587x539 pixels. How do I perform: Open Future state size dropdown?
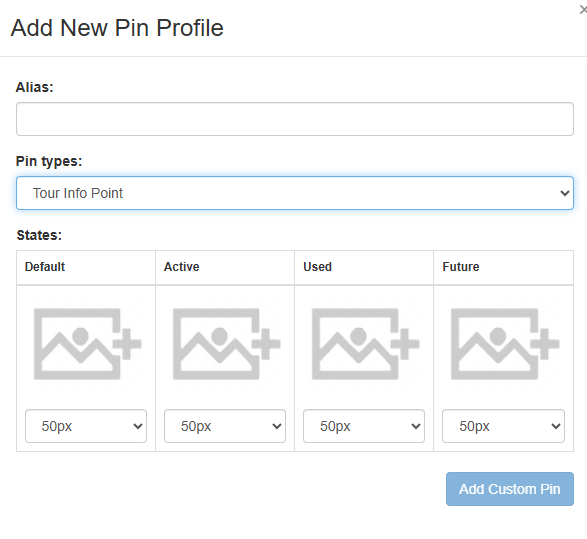point(503,426)
